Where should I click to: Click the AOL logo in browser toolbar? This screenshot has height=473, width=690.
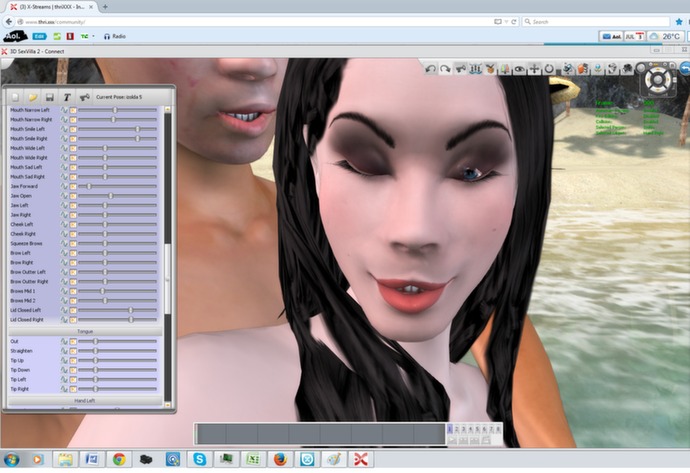(x=15, y=36)
